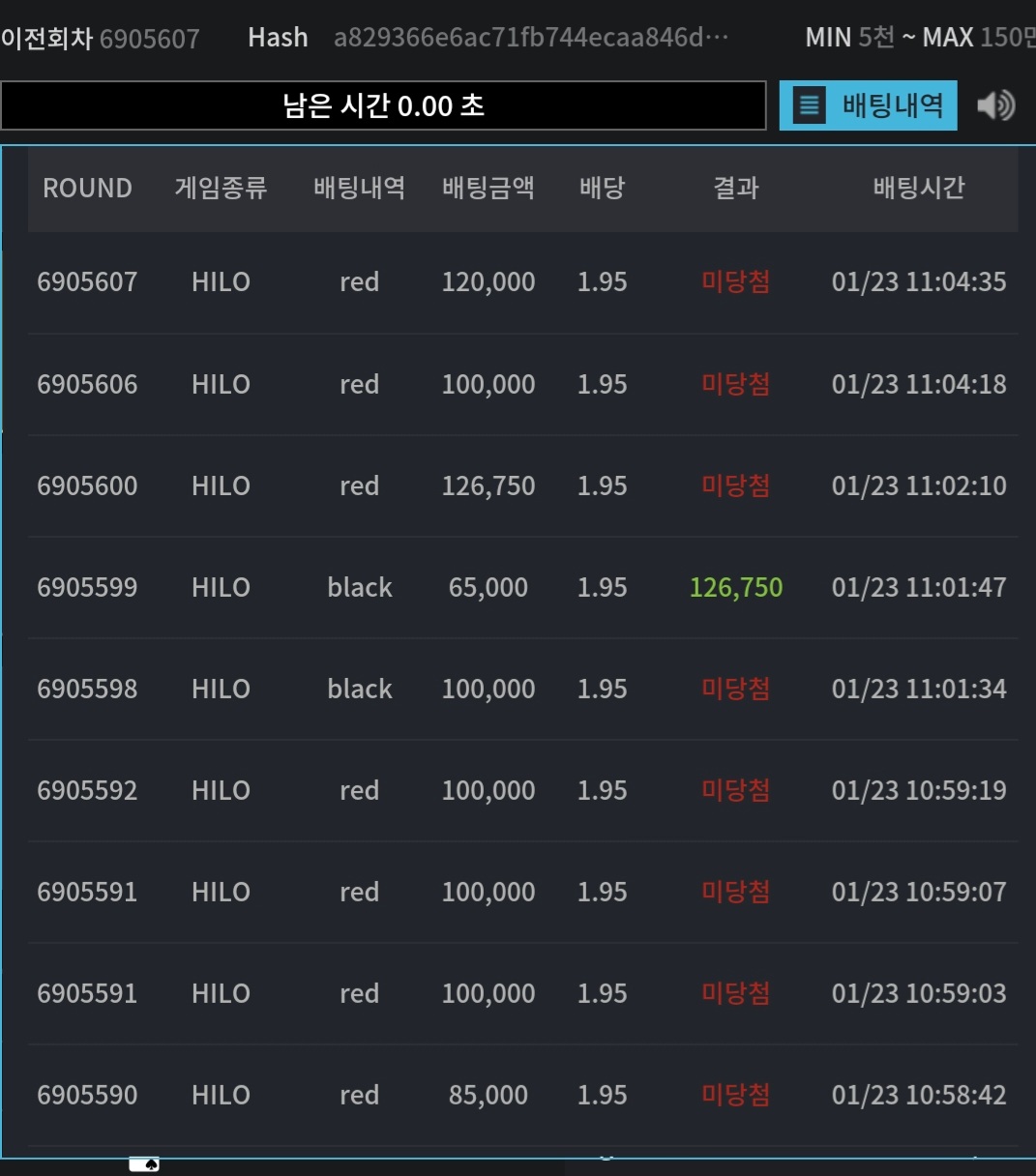
Task: Click the 게임종류 column header
Action: click(x=221, y=187)
